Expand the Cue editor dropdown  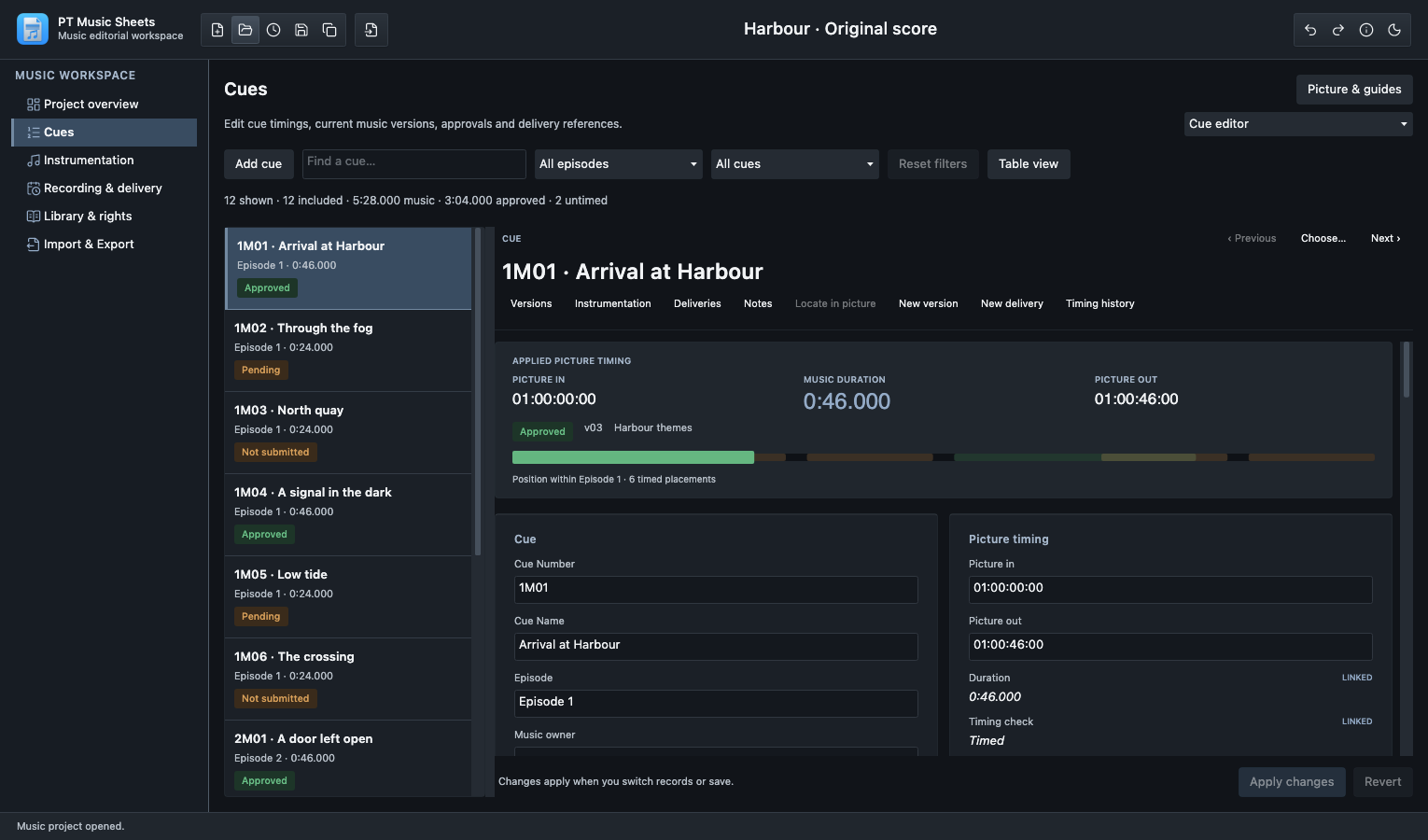click(x=1298, y=124)
